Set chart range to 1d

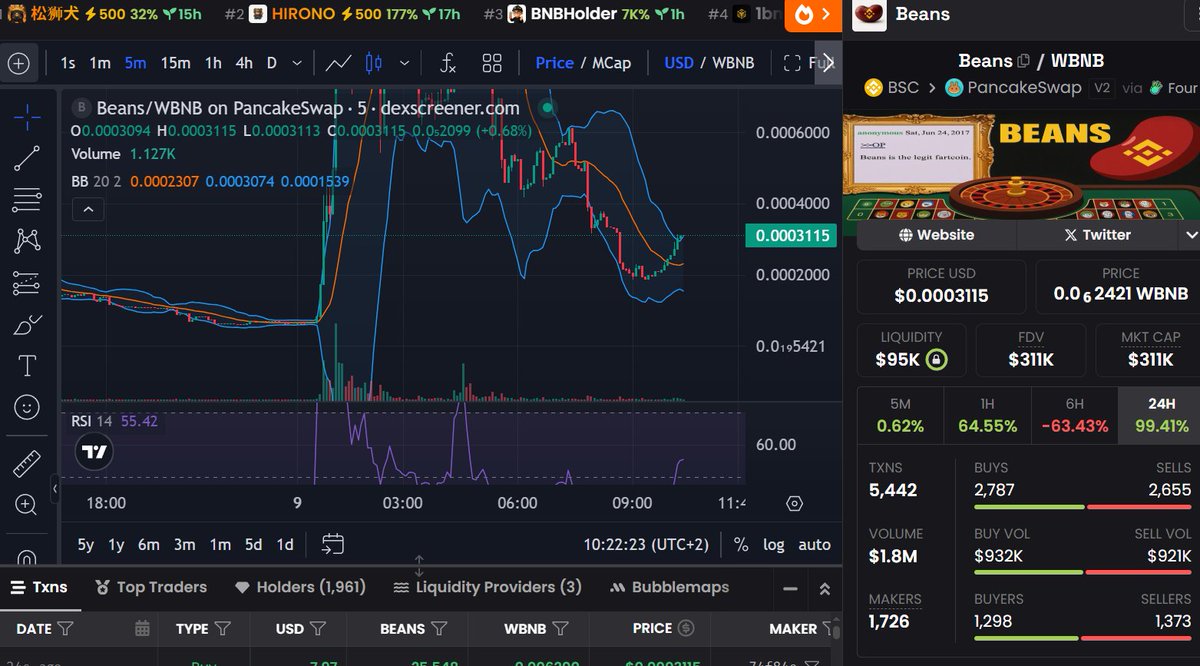(285, 544)
